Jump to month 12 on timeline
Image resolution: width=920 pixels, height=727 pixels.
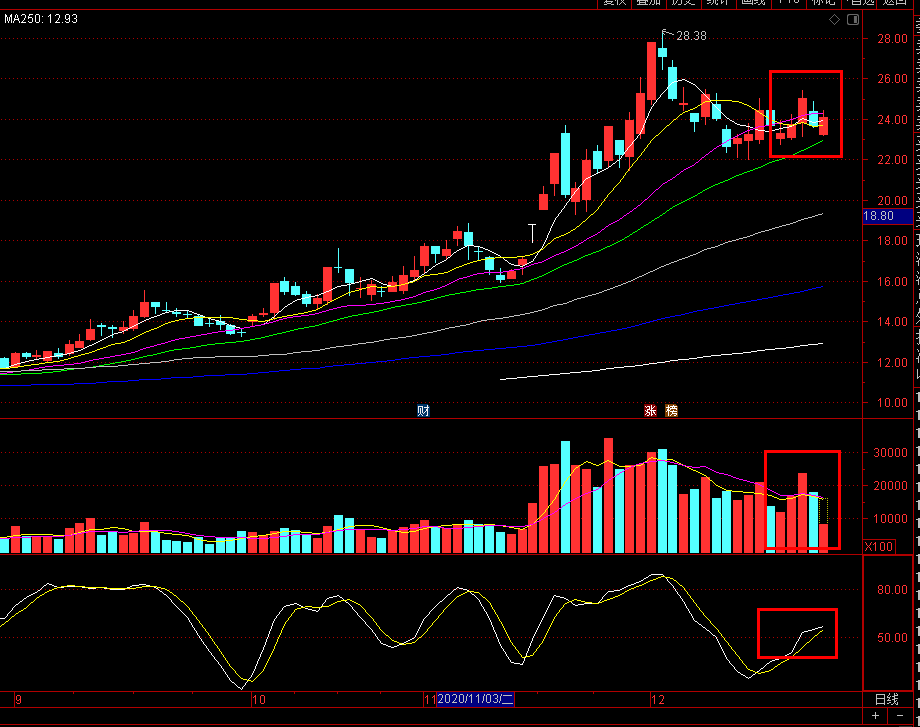pyautogui.click(x=658, y=699)
